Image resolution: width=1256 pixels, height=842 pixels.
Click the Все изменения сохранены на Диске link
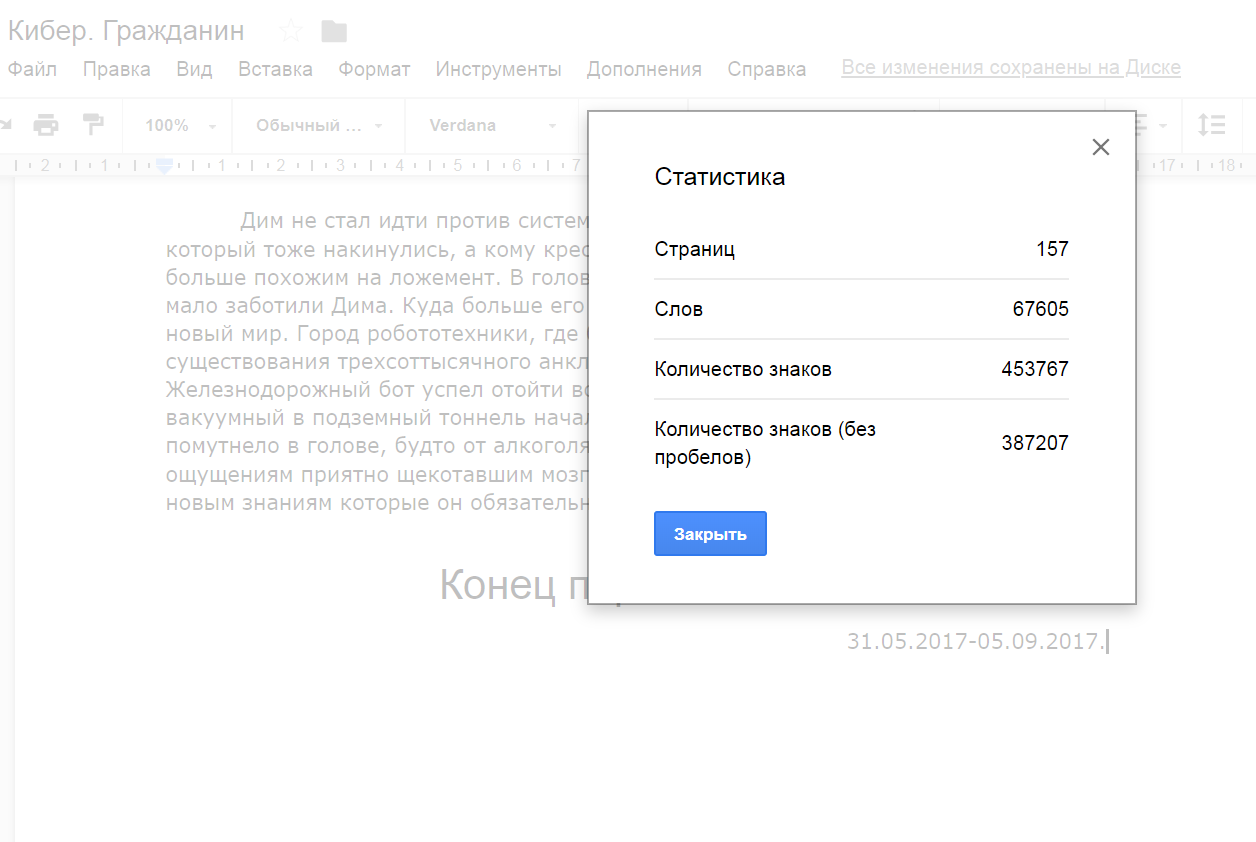[1011, 68]
